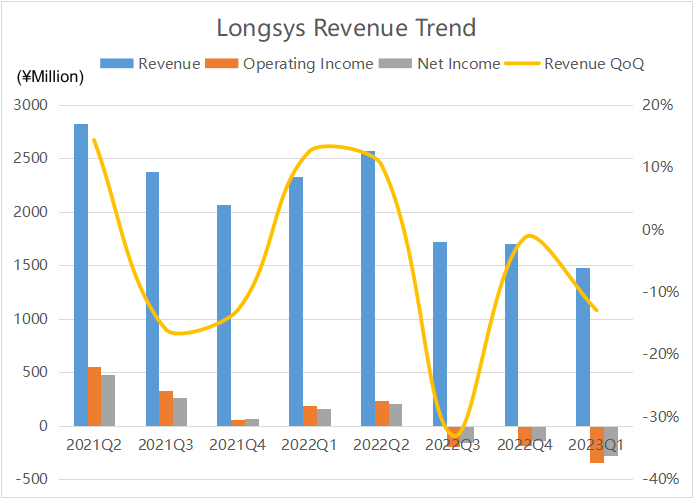
Task: Click the 2500 left axis value
Action: [30, 158]
